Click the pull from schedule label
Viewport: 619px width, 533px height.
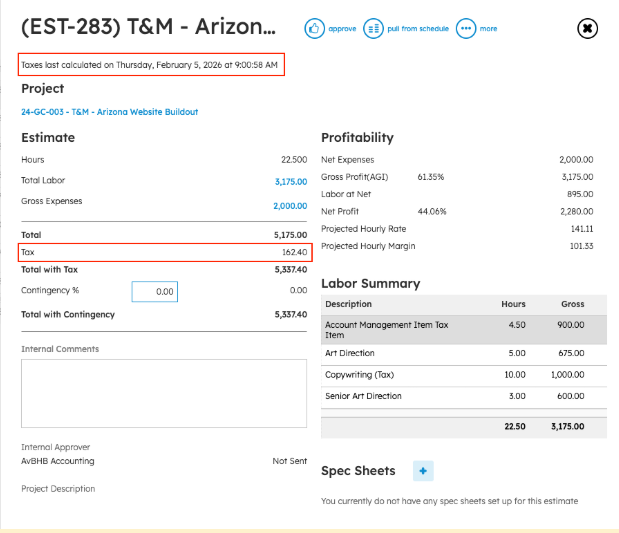point(418,28)
